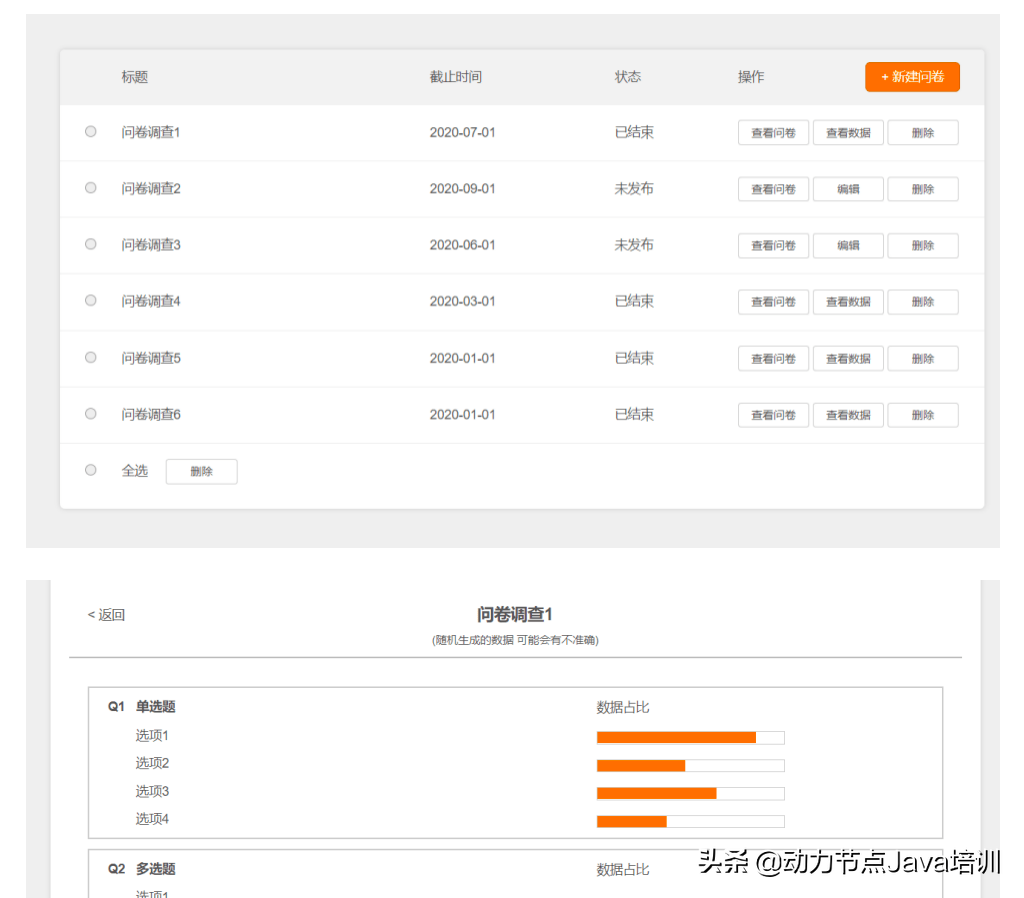The height and width of the screenshot is (898, 1024).
Task: Open the 问卷调查2 survey title
Action: pos(150,188)
